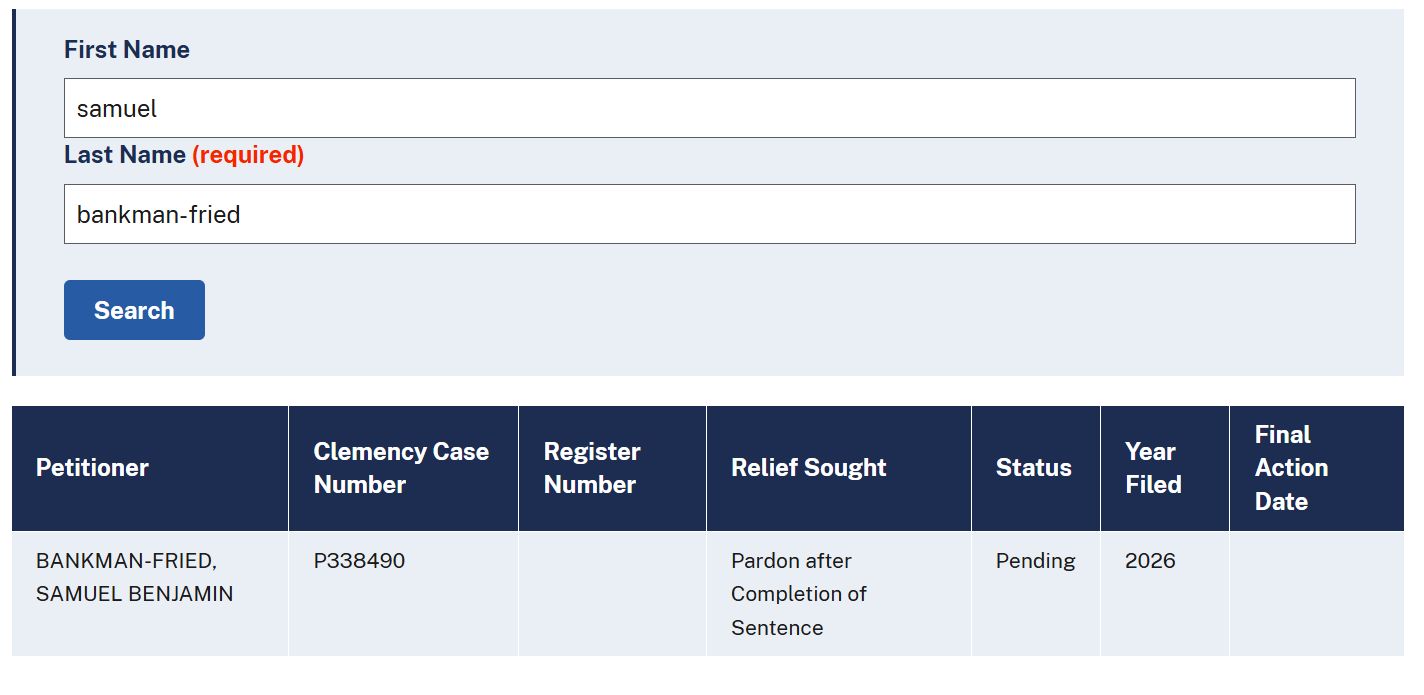Click the Last Name input field

[x=709, y=214]
